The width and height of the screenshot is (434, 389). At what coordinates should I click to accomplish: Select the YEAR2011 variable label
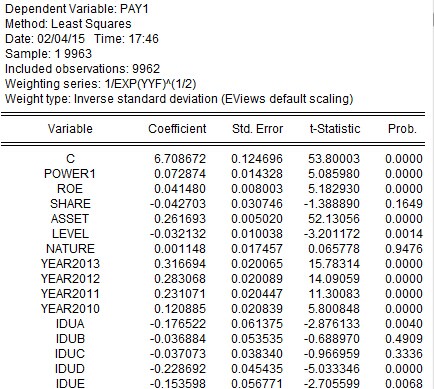(x=70, y=294)
